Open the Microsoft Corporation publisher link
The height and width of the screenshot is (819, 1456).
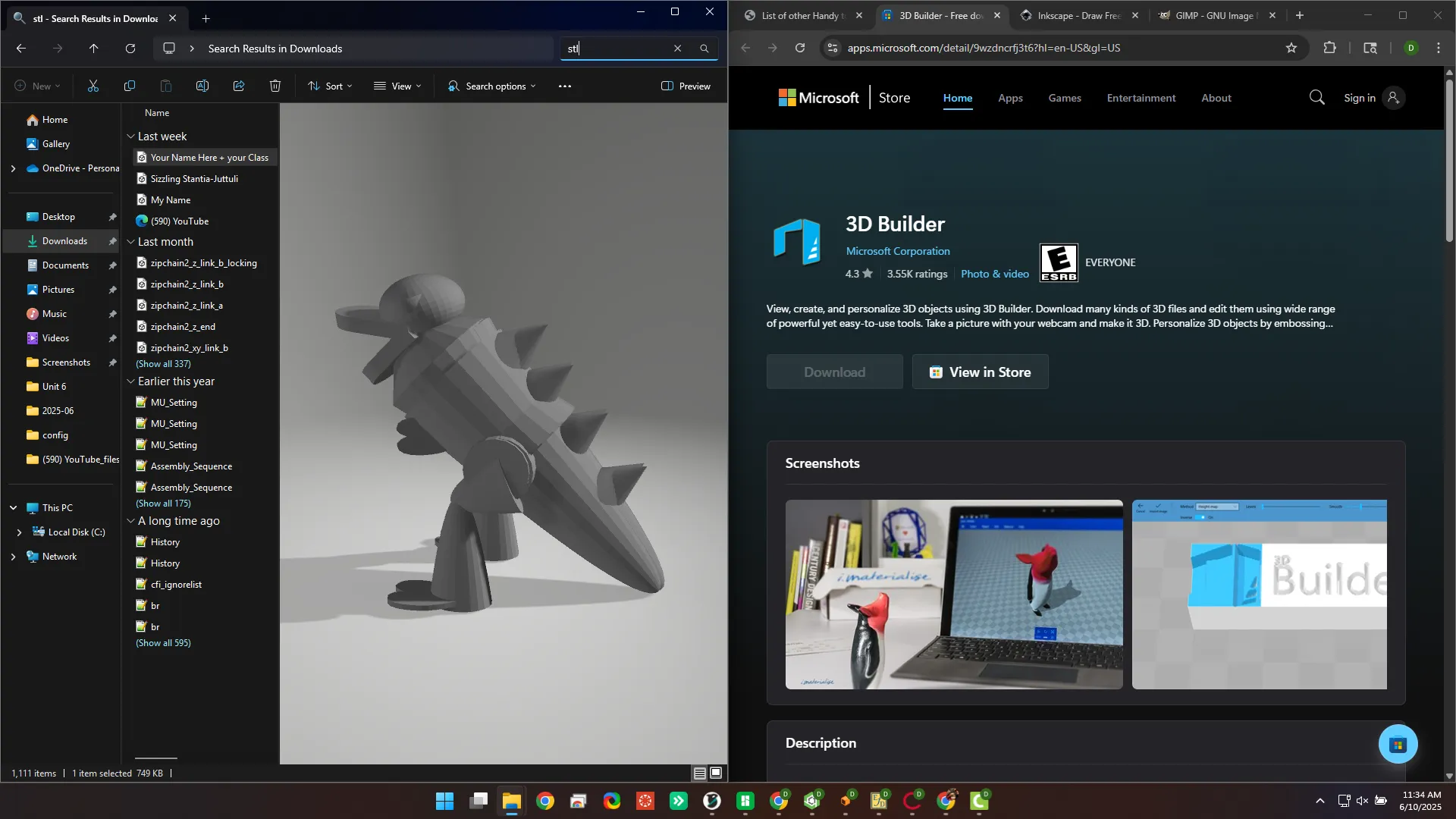click(x=898, y=251)
